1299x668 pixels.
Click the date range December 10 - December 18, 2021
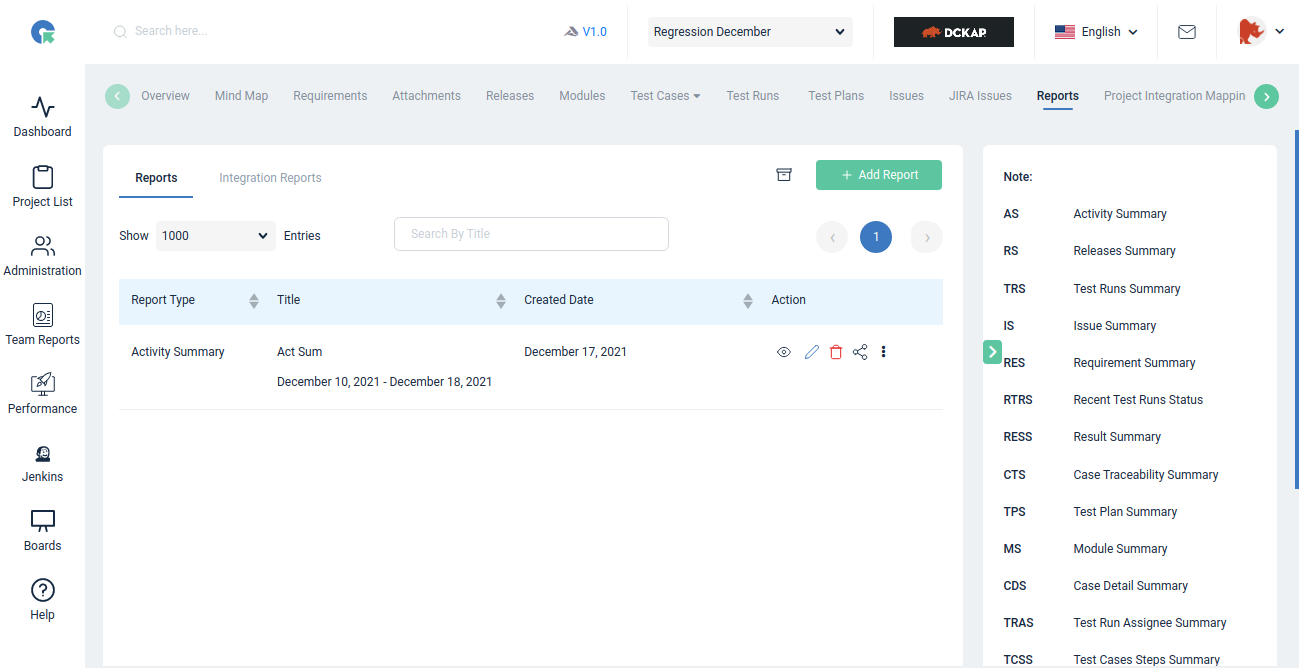(x=384, y=382)
